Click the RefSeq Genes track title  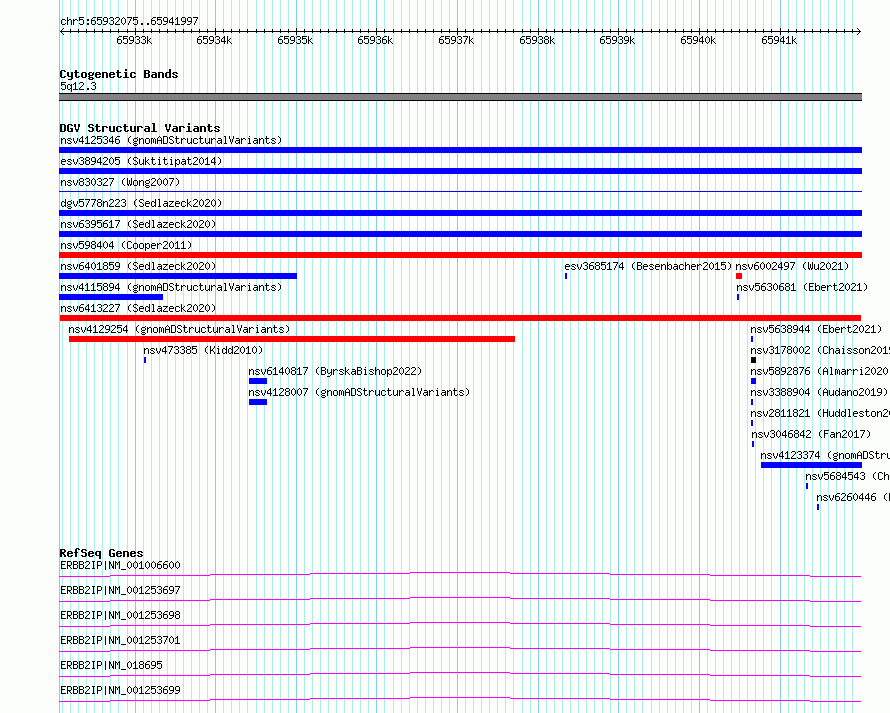[102, 553]
